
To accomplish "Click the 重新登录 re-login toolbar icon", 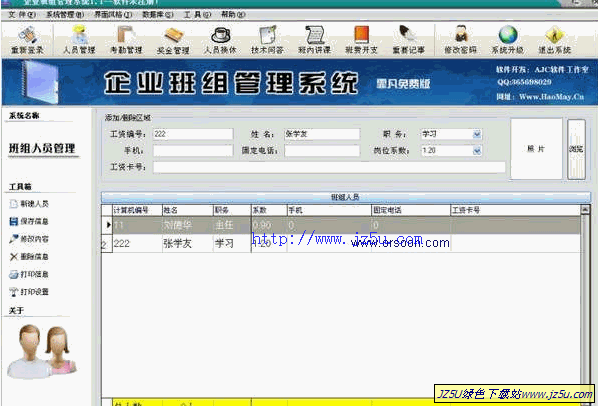I will [x=27, y=40].
